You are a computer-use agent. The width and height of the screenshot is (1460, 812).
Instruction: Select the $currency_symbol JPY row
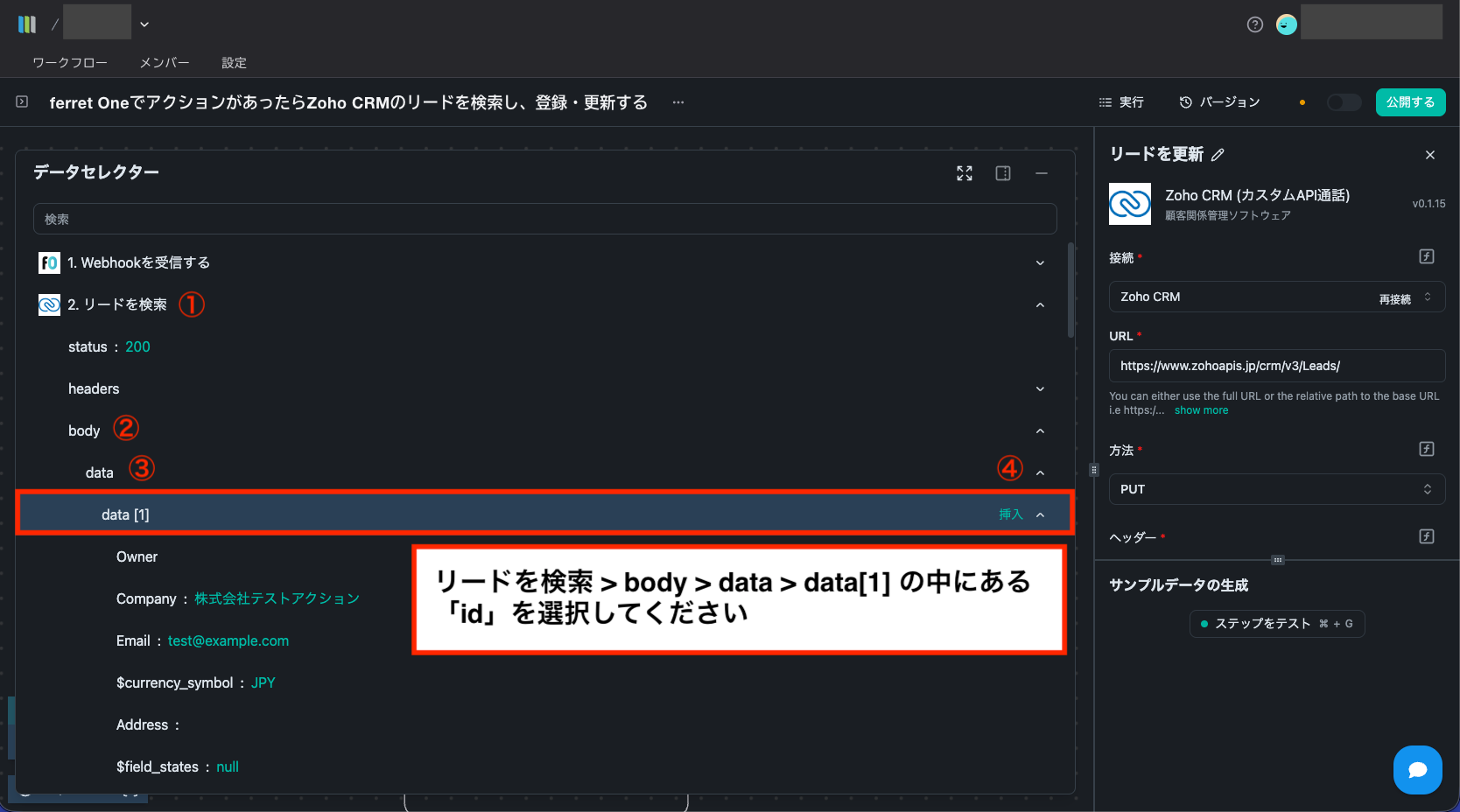(544, 682)
